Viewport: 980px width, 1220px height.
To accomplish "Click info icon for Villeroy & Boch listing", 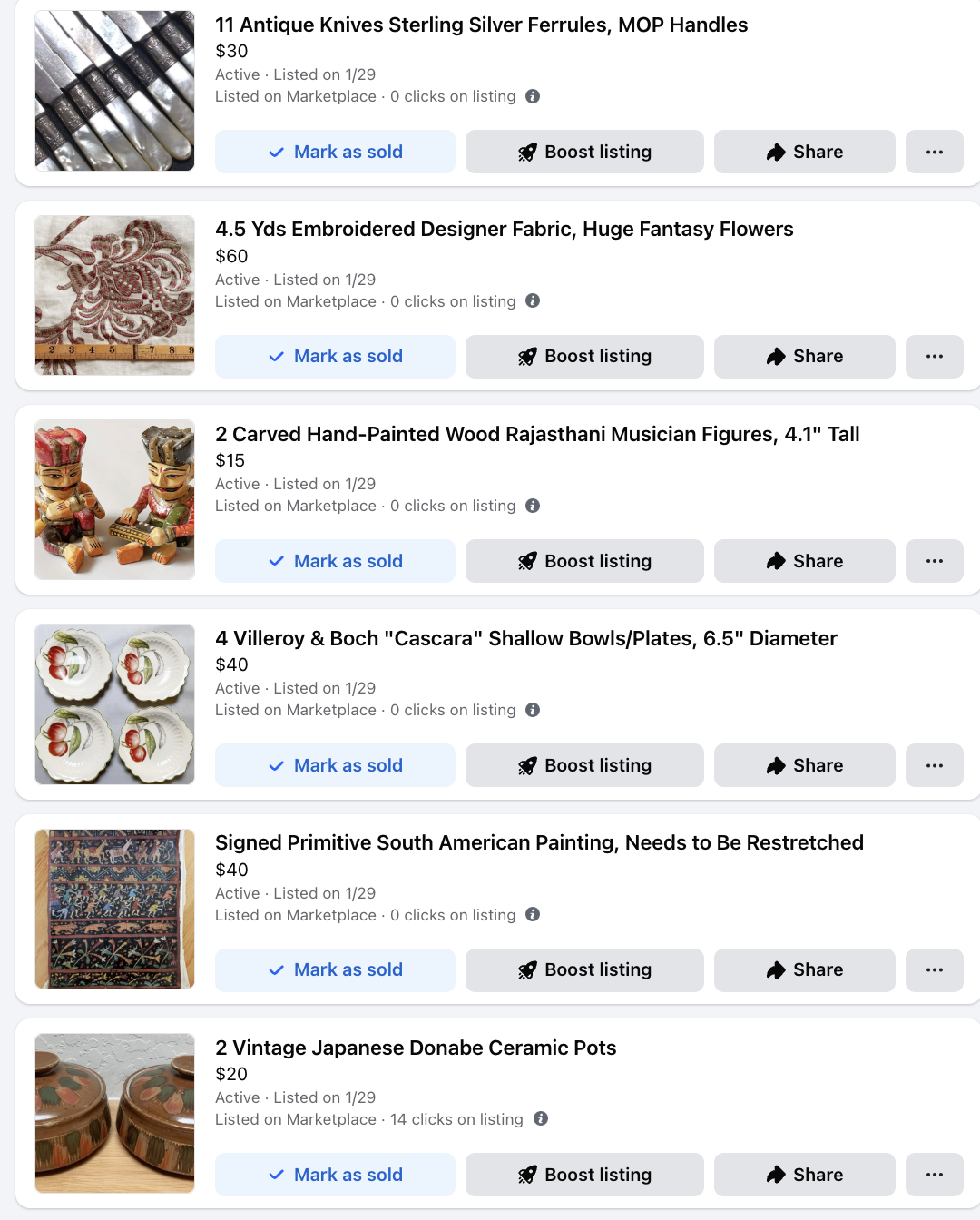I will (533, 710).
